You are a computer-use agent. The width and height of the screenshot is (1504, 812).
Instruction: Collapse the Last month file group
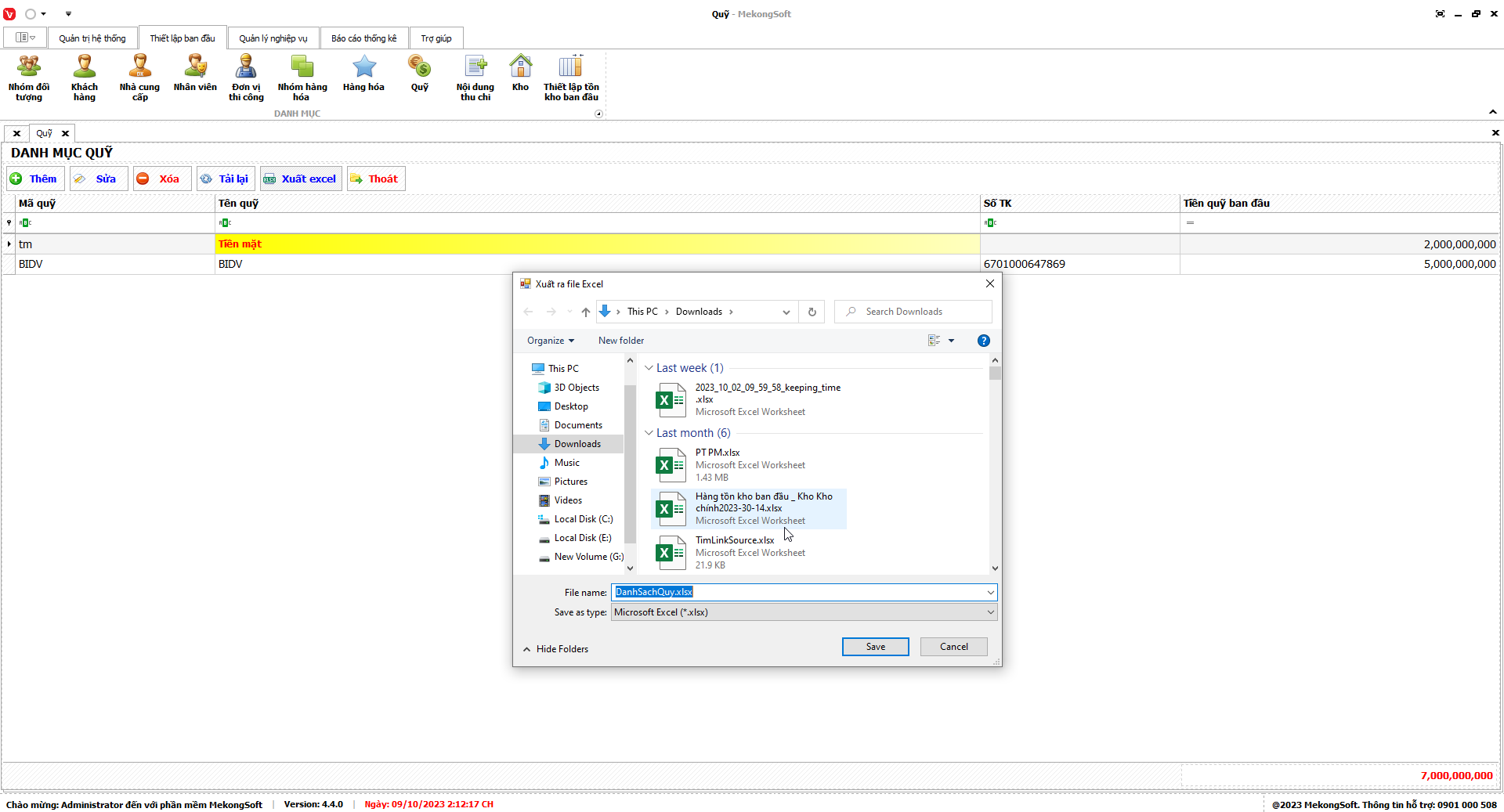click(649, 433)
